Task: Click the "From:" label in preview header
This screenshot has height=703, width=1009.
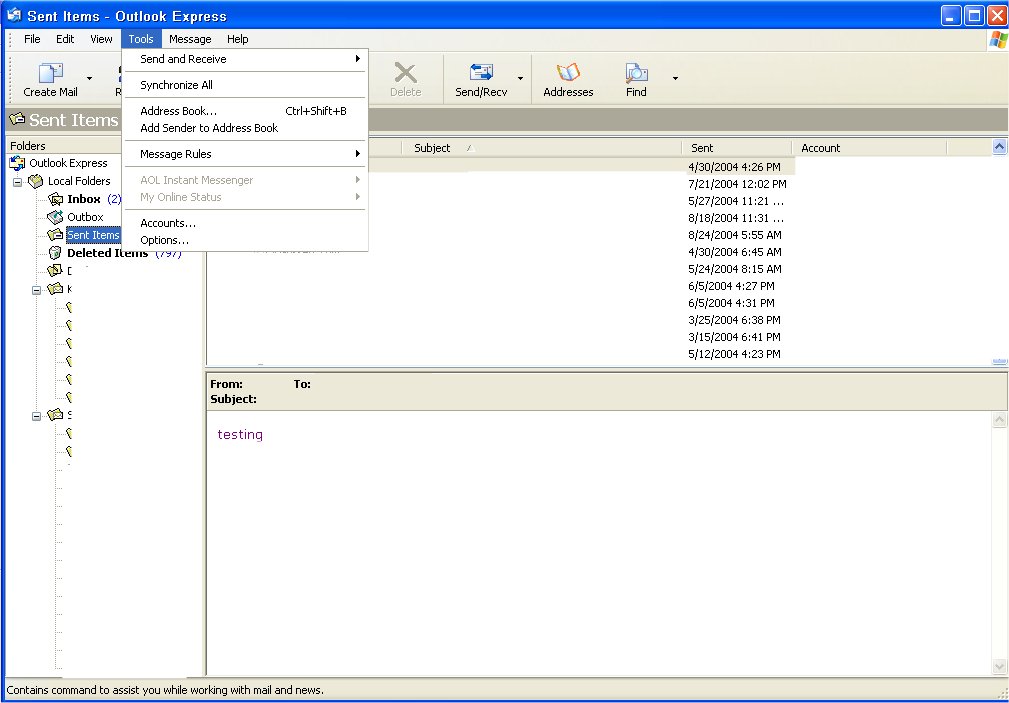Action: click(227, 384)
